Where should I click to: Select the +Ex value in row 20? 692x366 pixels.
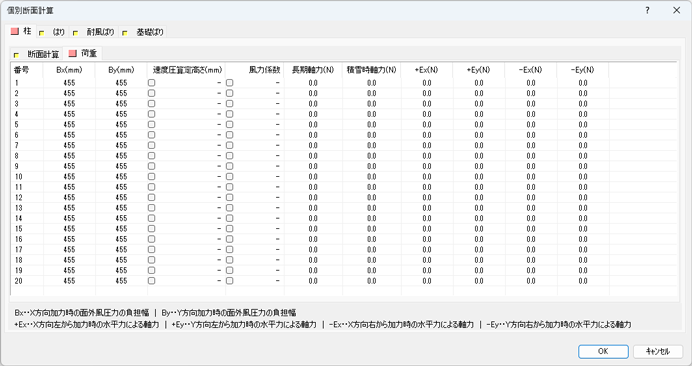427,281
